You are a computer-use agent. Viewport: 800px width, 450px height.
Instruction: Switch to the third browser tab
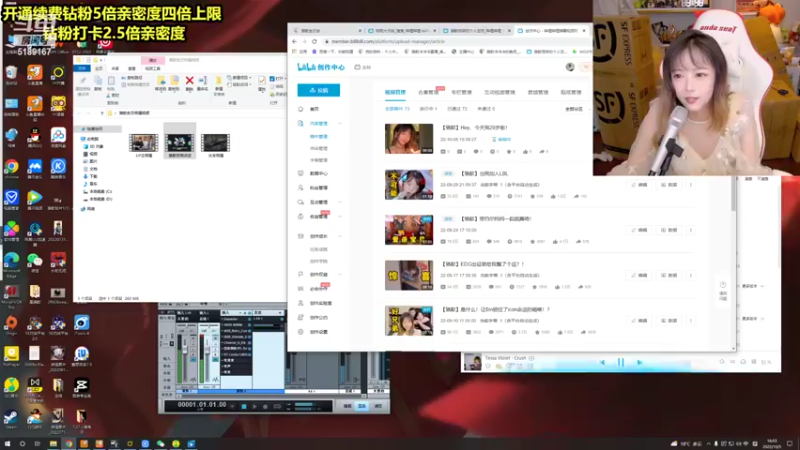pos(475,31)
